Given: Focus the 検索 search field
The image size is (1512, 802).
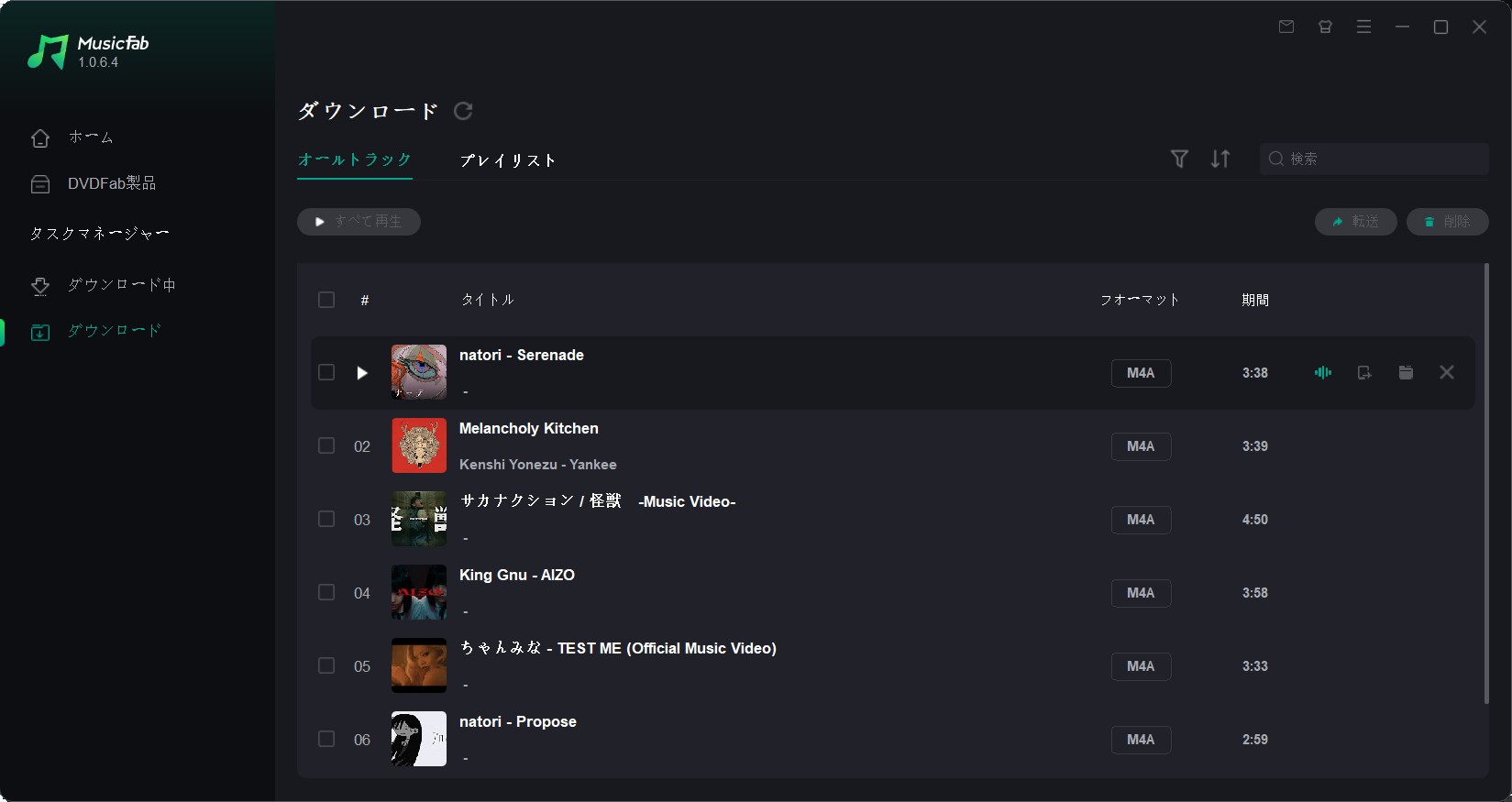Looking at the screenshot, I should point(1374,159).
